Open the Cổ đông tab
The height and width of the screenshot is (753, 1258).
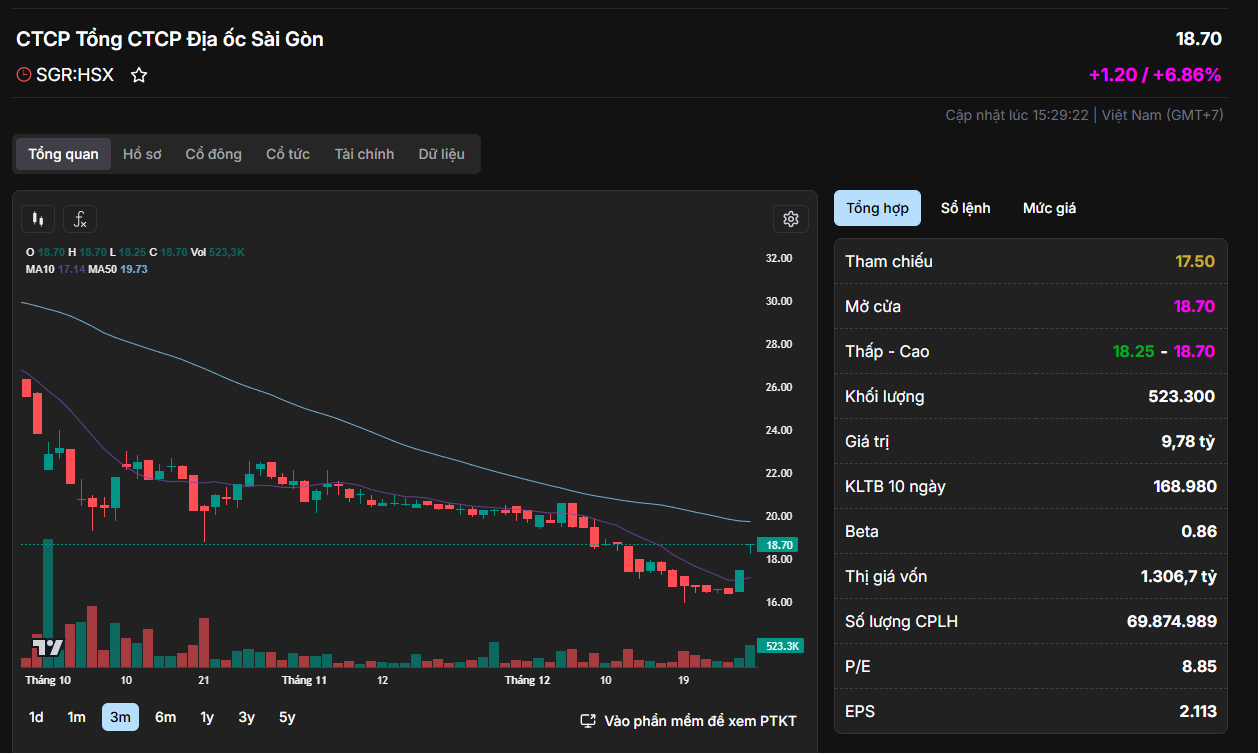click(x=213, y=154)
